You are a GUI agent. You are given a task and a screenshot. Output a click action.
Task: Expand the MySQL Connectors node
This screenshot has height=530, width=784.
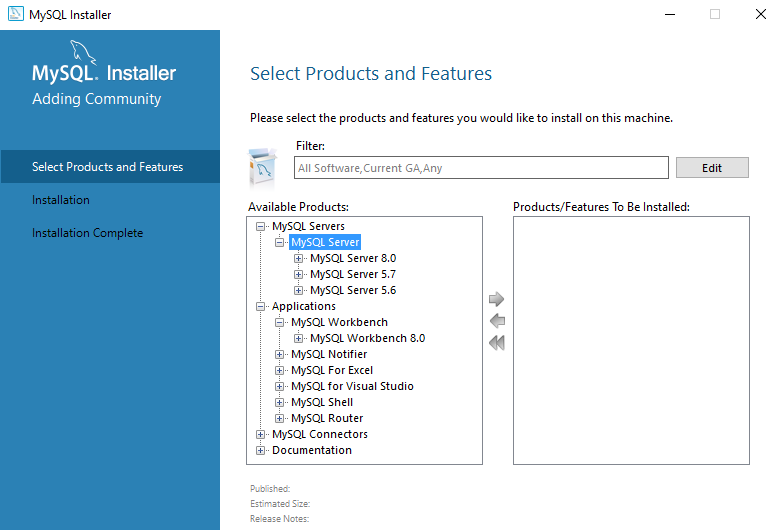click(260, 434)
